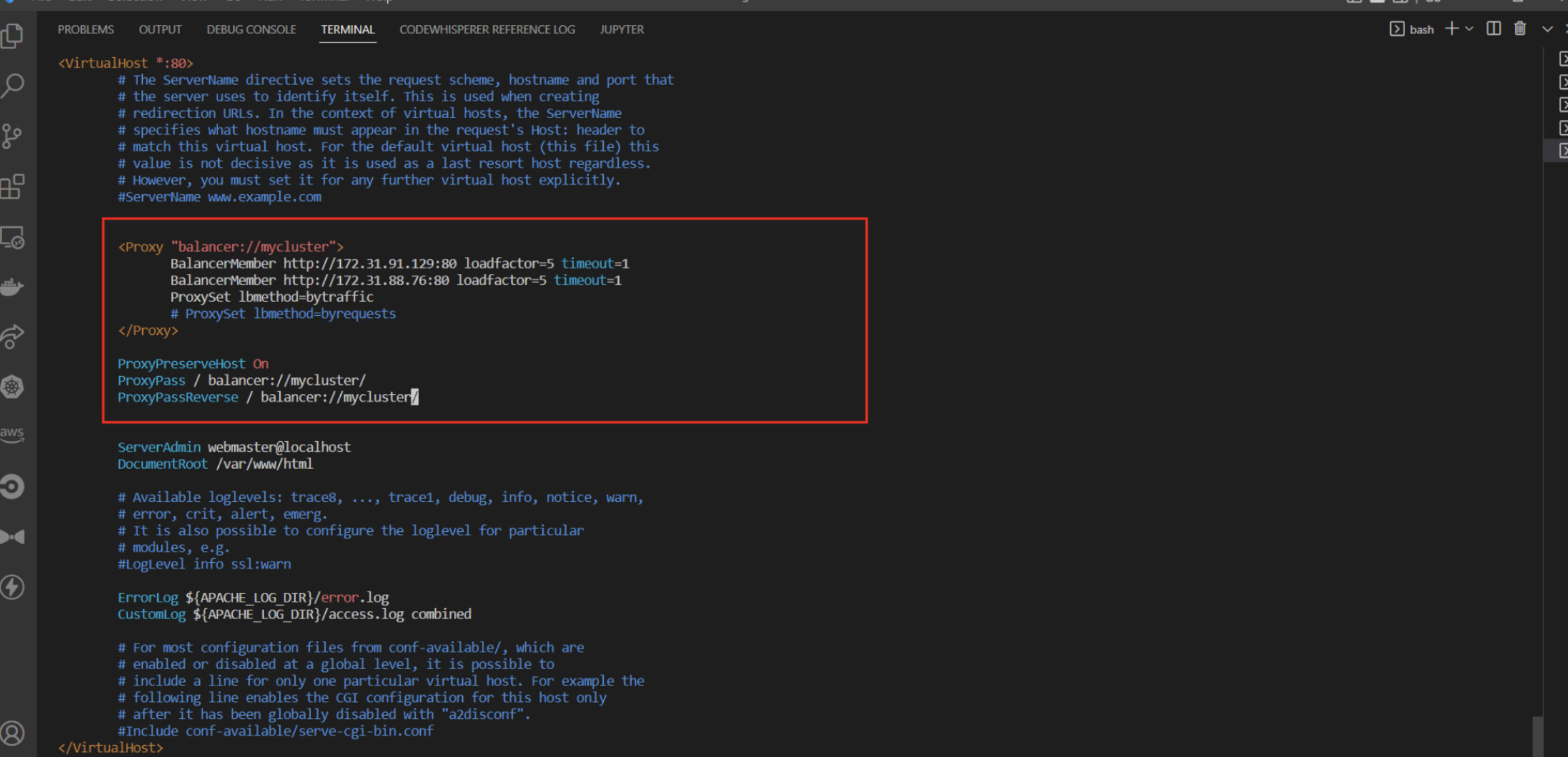Switch to the PROBLEMS tab
The height and width of the screenshot is (757, 1568).
point(85,29)
